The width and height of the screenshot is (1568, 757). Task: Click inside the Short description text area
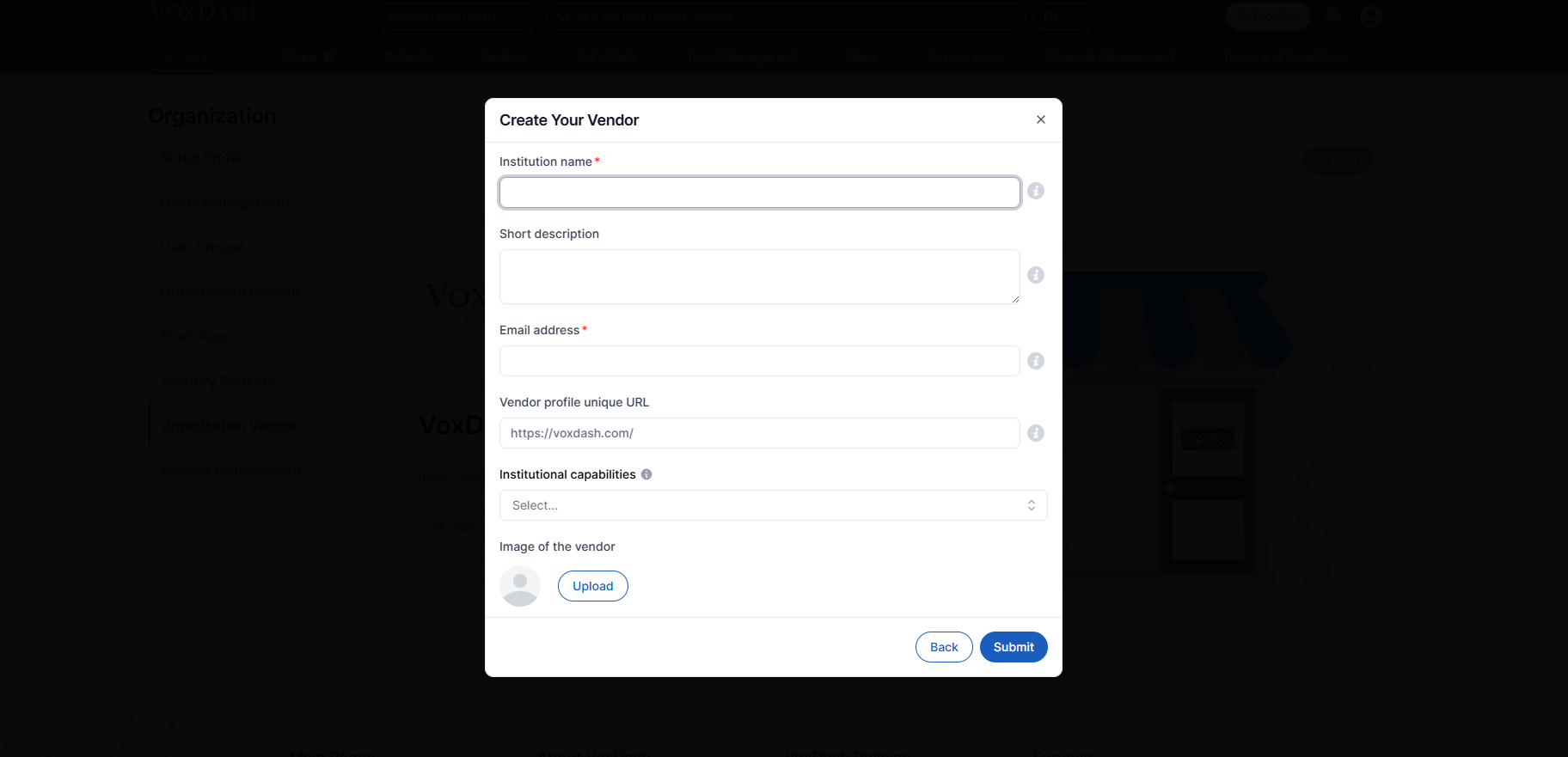coord(758,276)
